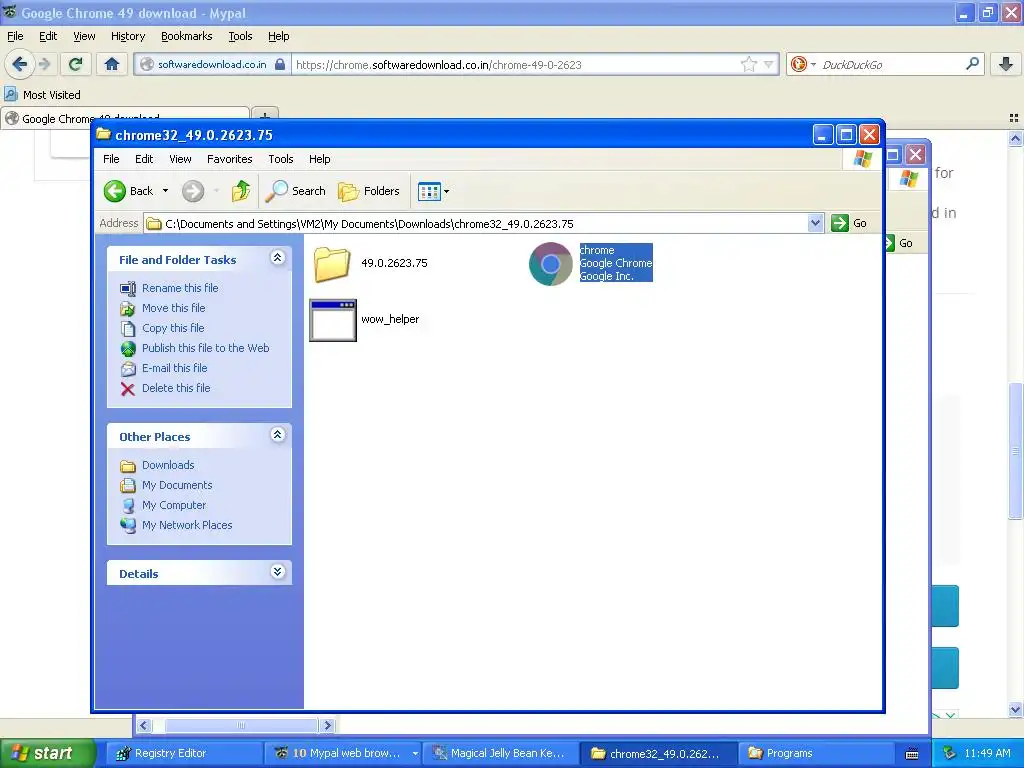Open the Explorer Help menu
1024x768 pixels.
coord(319,159)
